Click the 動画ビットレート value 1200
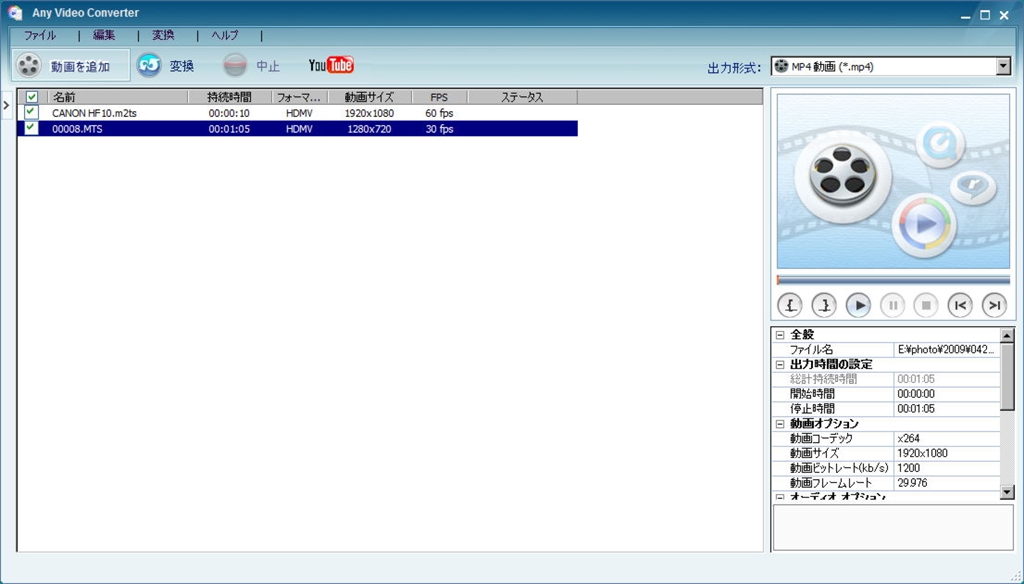The height and width of the screenshot is (584, 1024). coord(908,468)
